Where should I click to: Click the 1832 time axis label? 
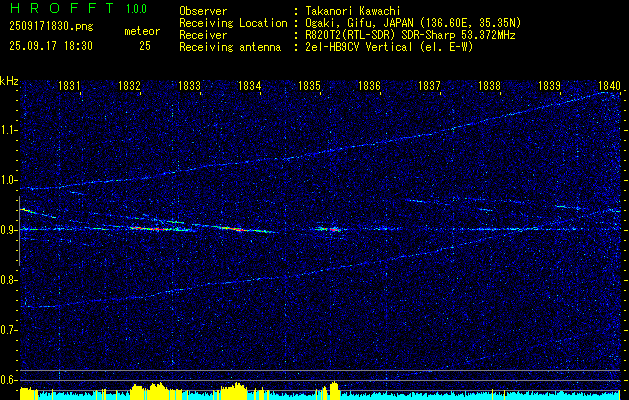129,85
